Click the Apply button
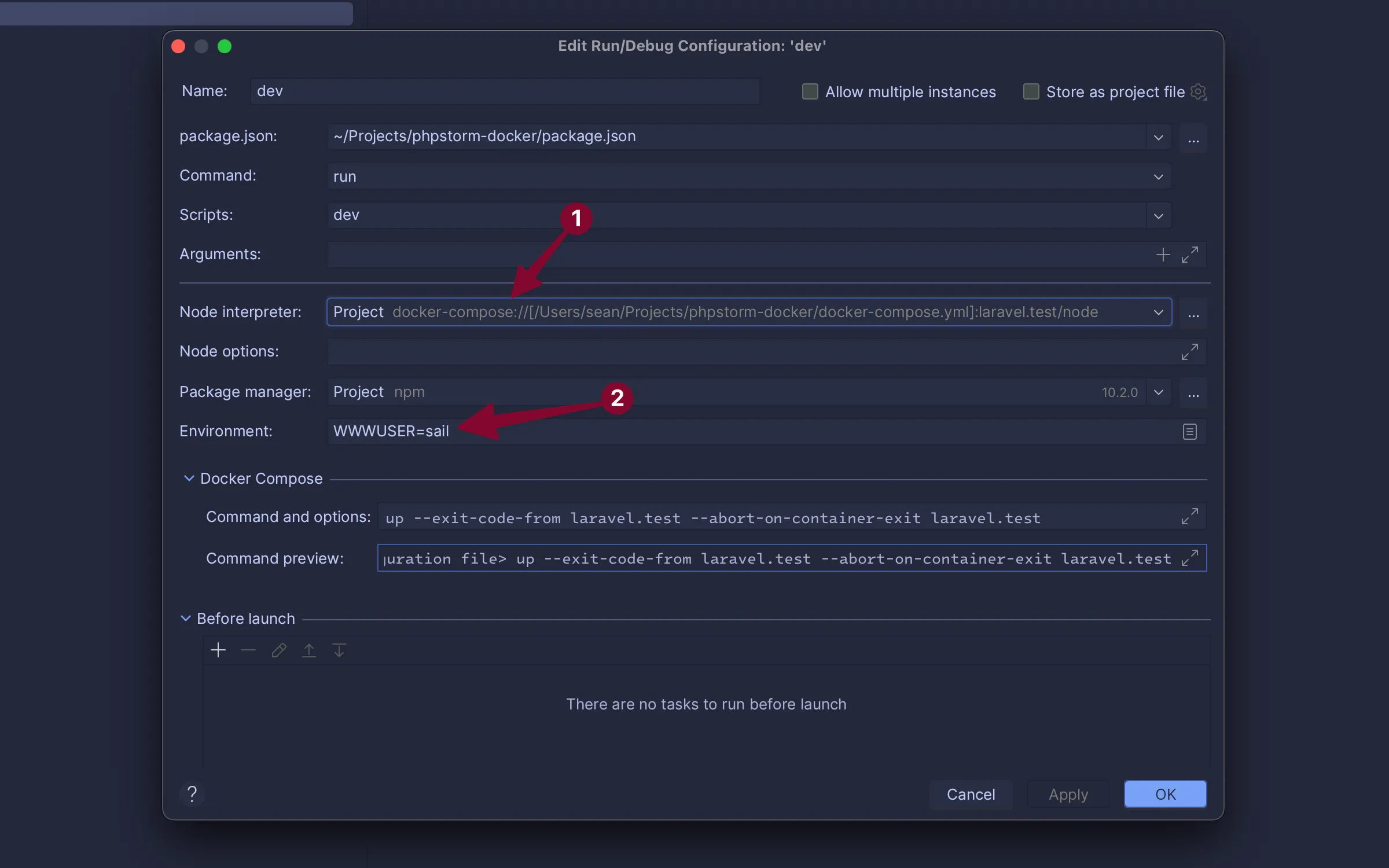The image size is (1389, 868). [1068, 795]
